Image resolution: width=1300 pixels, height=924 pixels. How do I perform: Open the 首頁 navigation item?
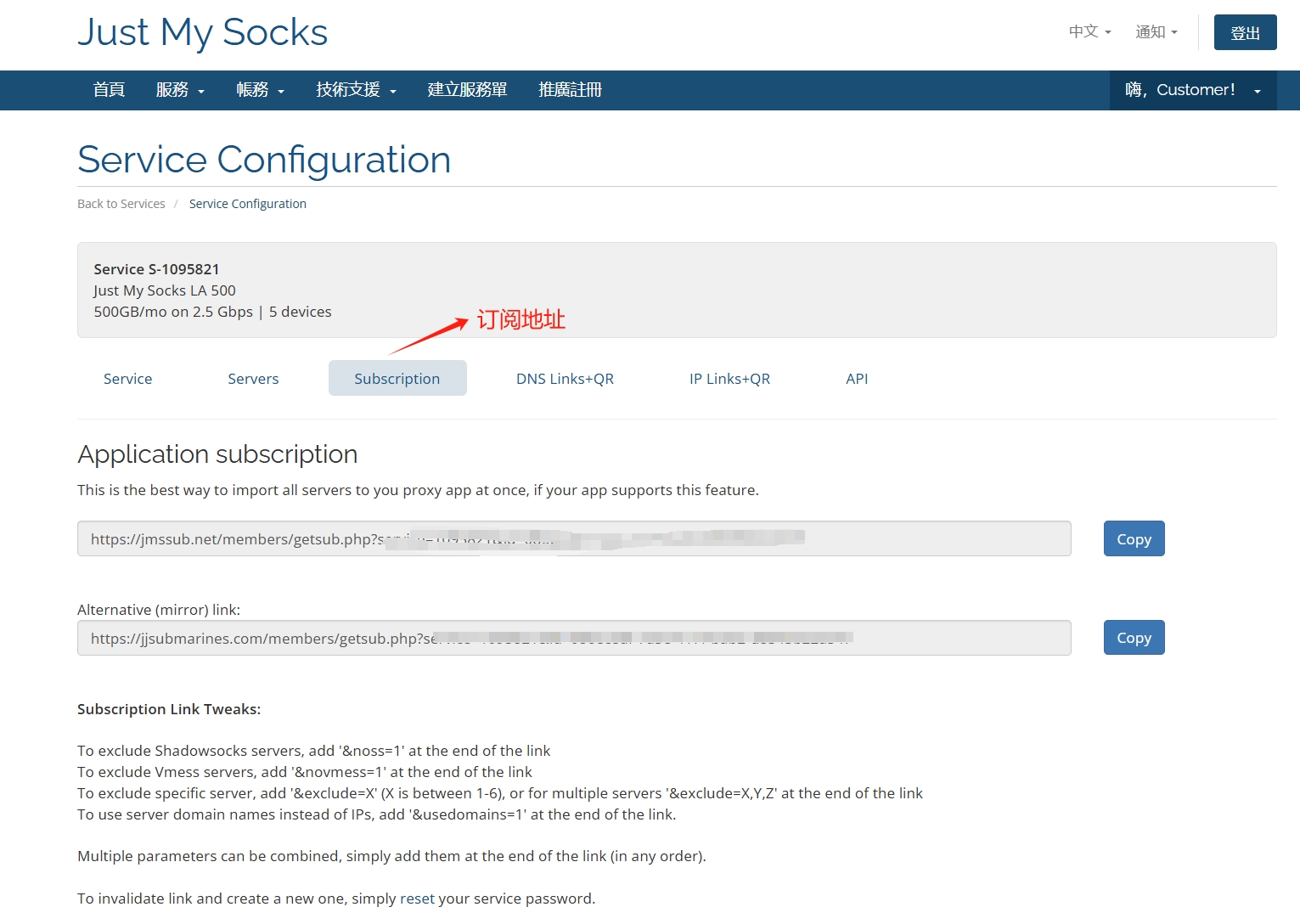(108, 90)
